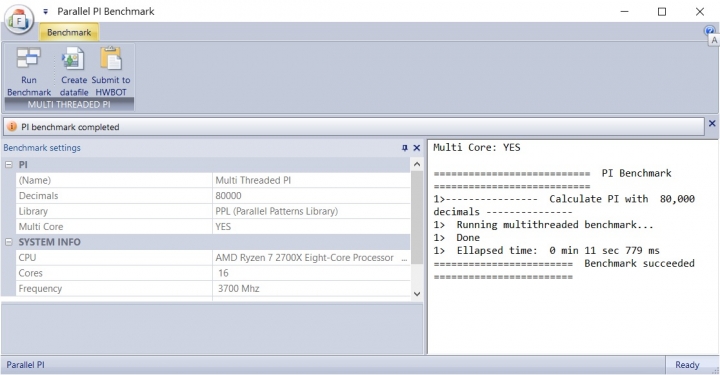Open quick access toolbar customize arrow
720x375 pixels.
coord(45,11)
